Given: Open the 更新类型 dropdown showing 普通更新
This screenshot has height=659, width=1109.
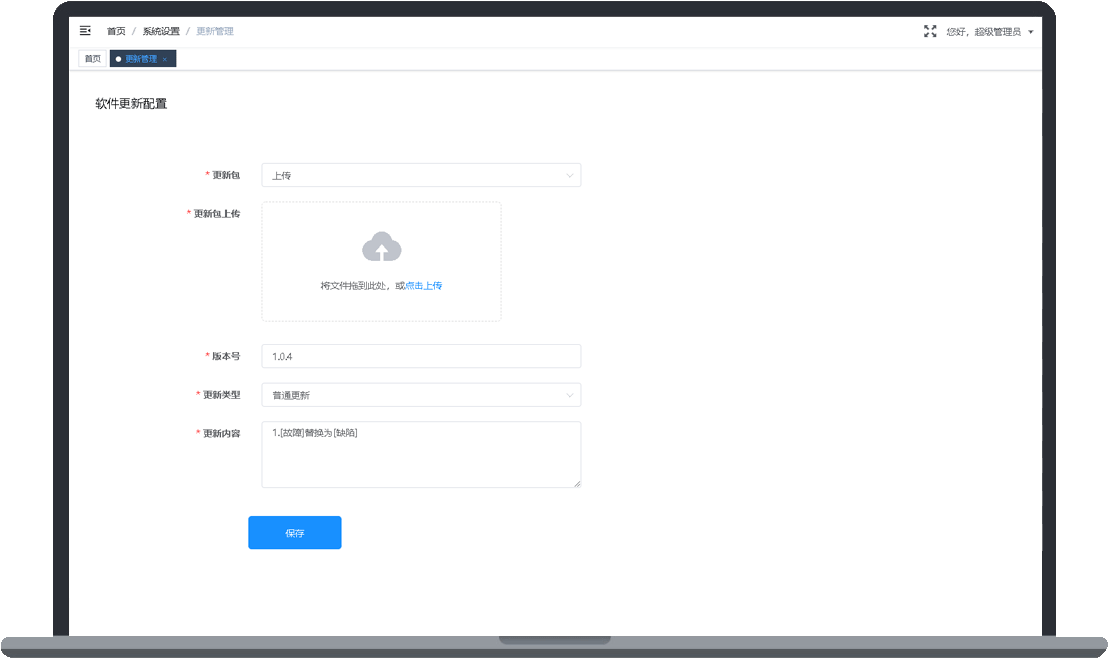Looking at the screenshot, I should [x=420, y=395].
